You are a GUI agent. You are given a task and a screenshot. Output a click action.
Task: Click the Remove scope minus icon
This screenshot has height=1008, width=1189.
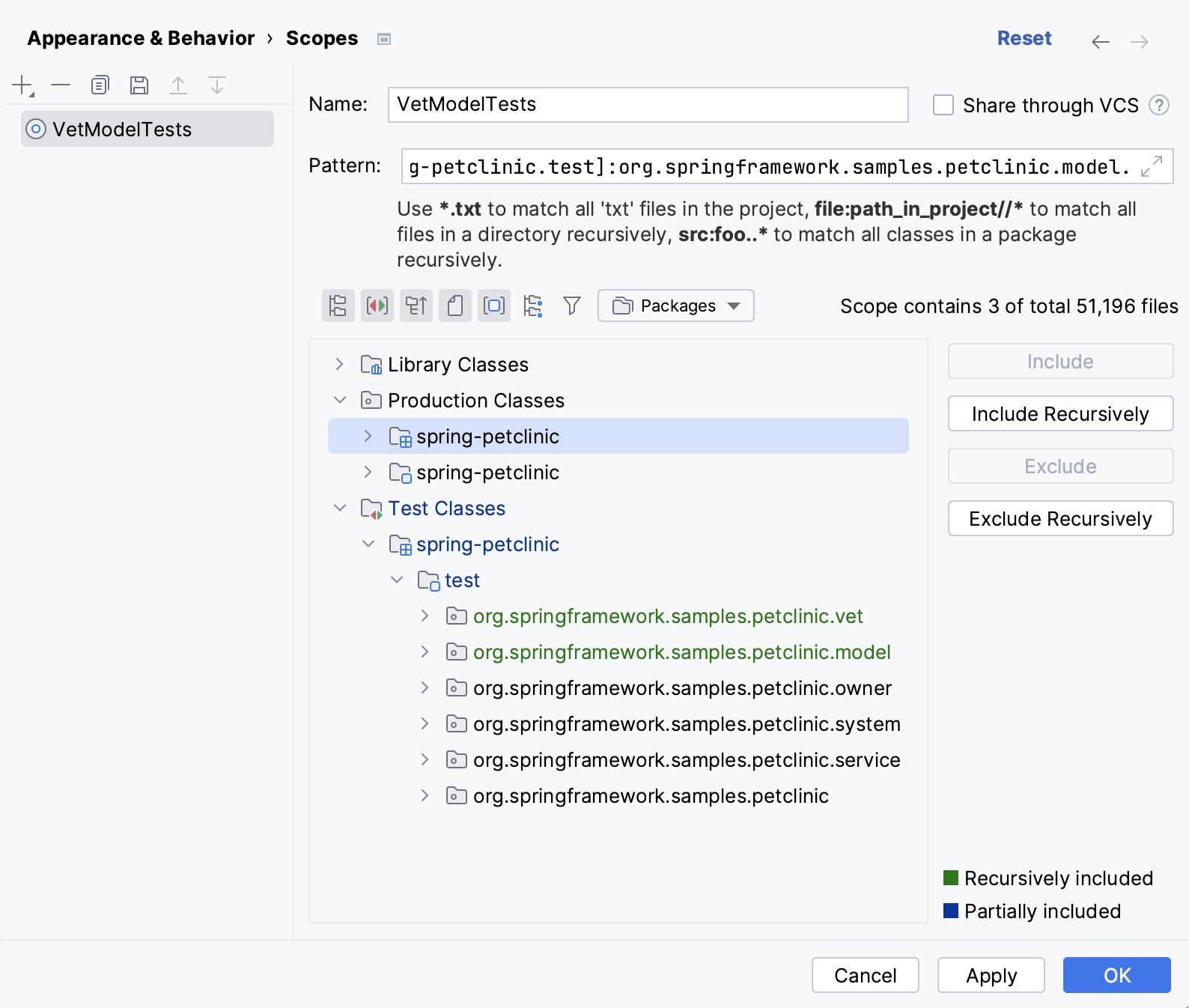point(61,86)
